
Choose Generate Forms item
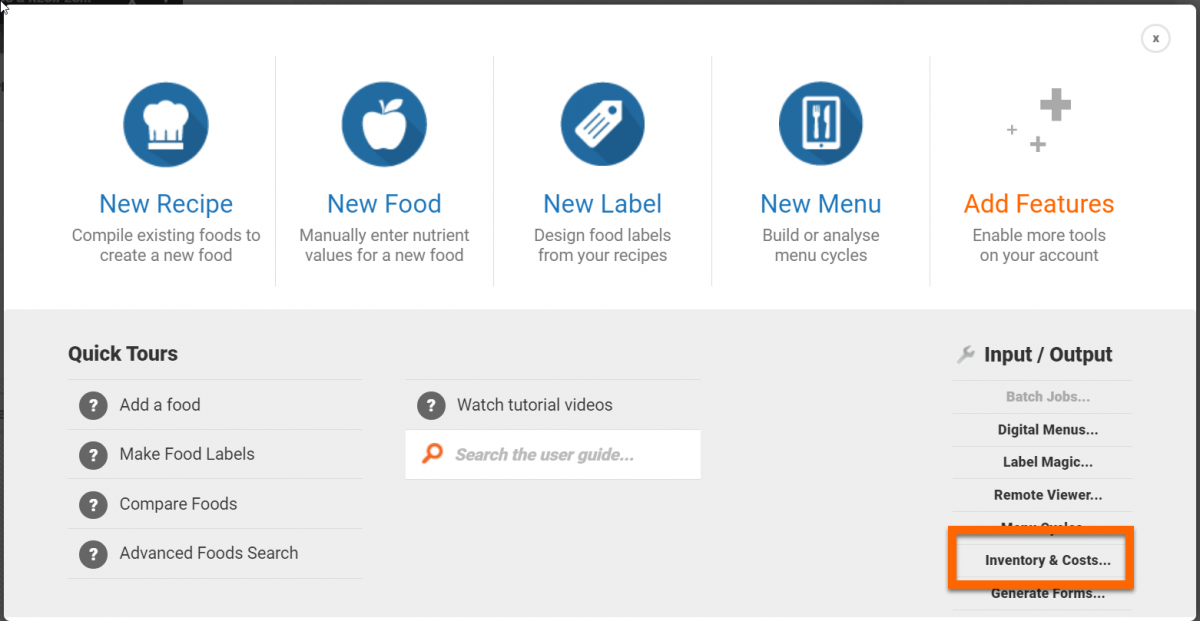click(x=1047, y=593)
